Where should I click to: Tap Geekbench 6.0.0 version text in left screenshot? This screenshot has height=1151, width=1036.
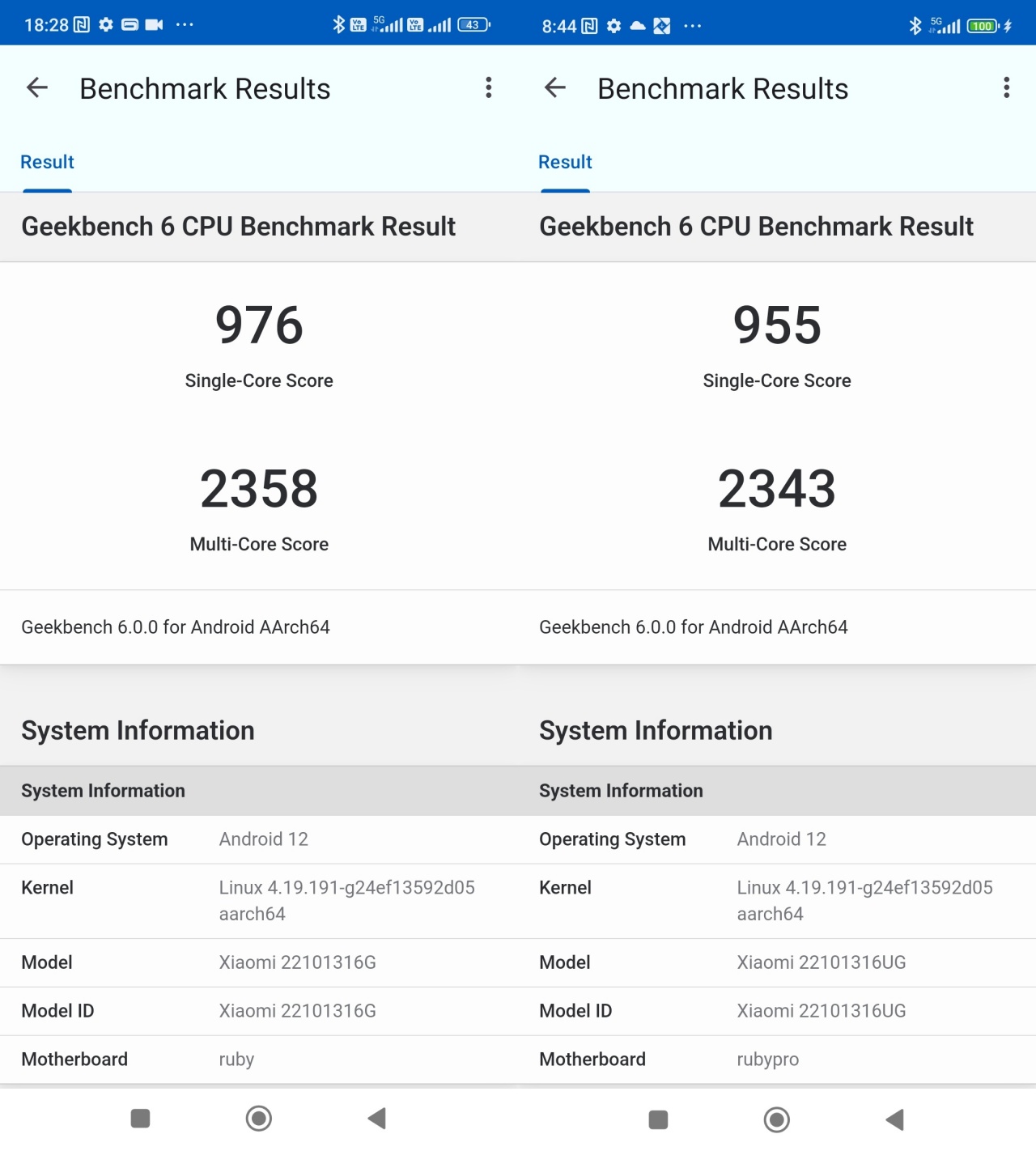point(176,627)
